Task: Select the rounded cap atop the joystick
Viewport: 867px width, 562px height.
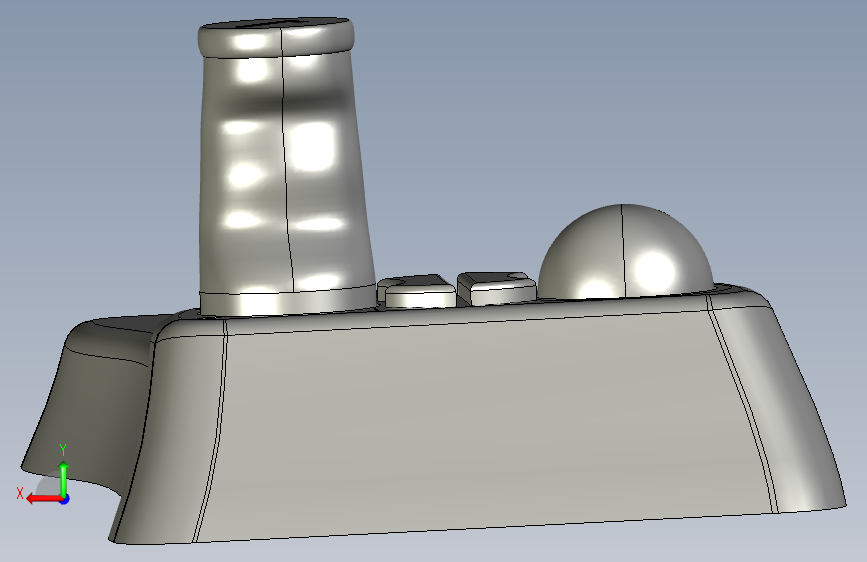Action: [276, 37]
